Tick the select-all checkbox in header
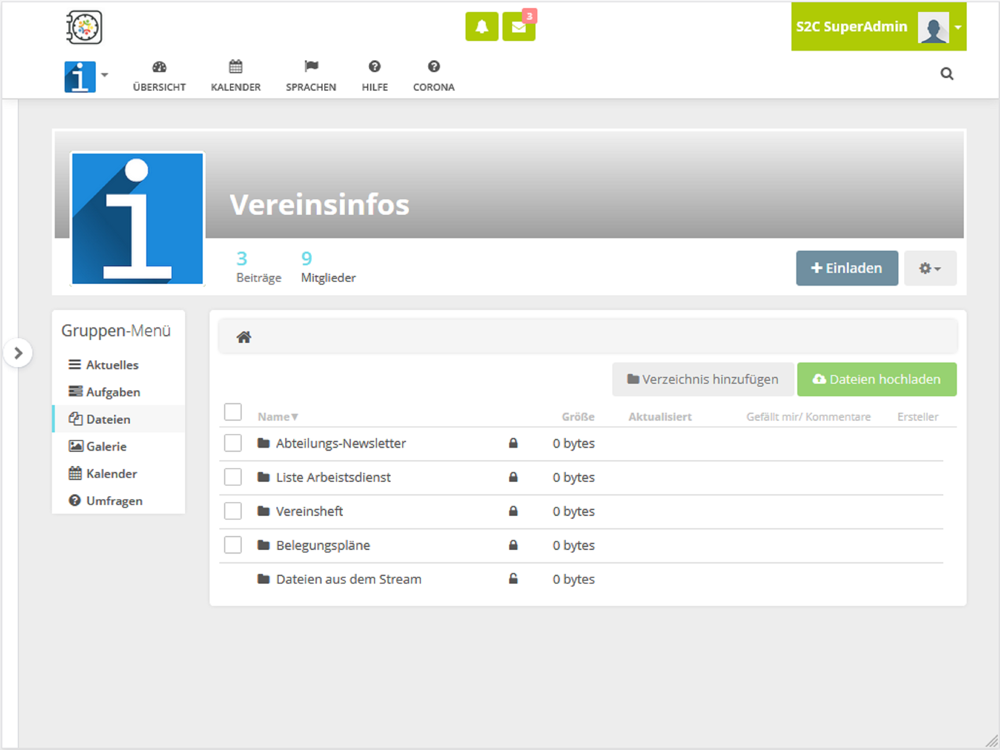The width and height of the screenshot is (1000, 750). 233,412
